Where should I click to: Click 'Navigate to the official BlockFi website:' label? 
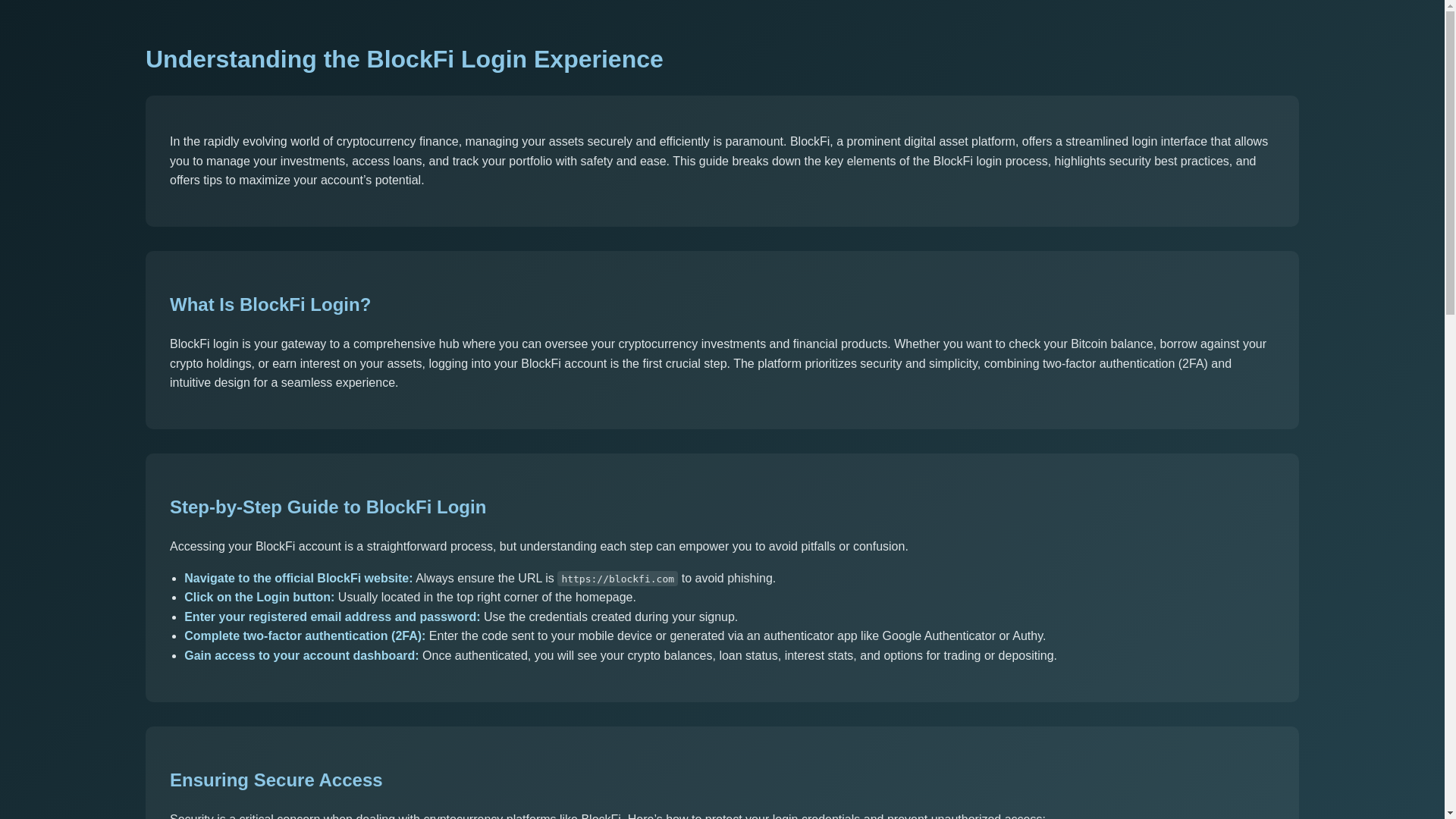298,579
